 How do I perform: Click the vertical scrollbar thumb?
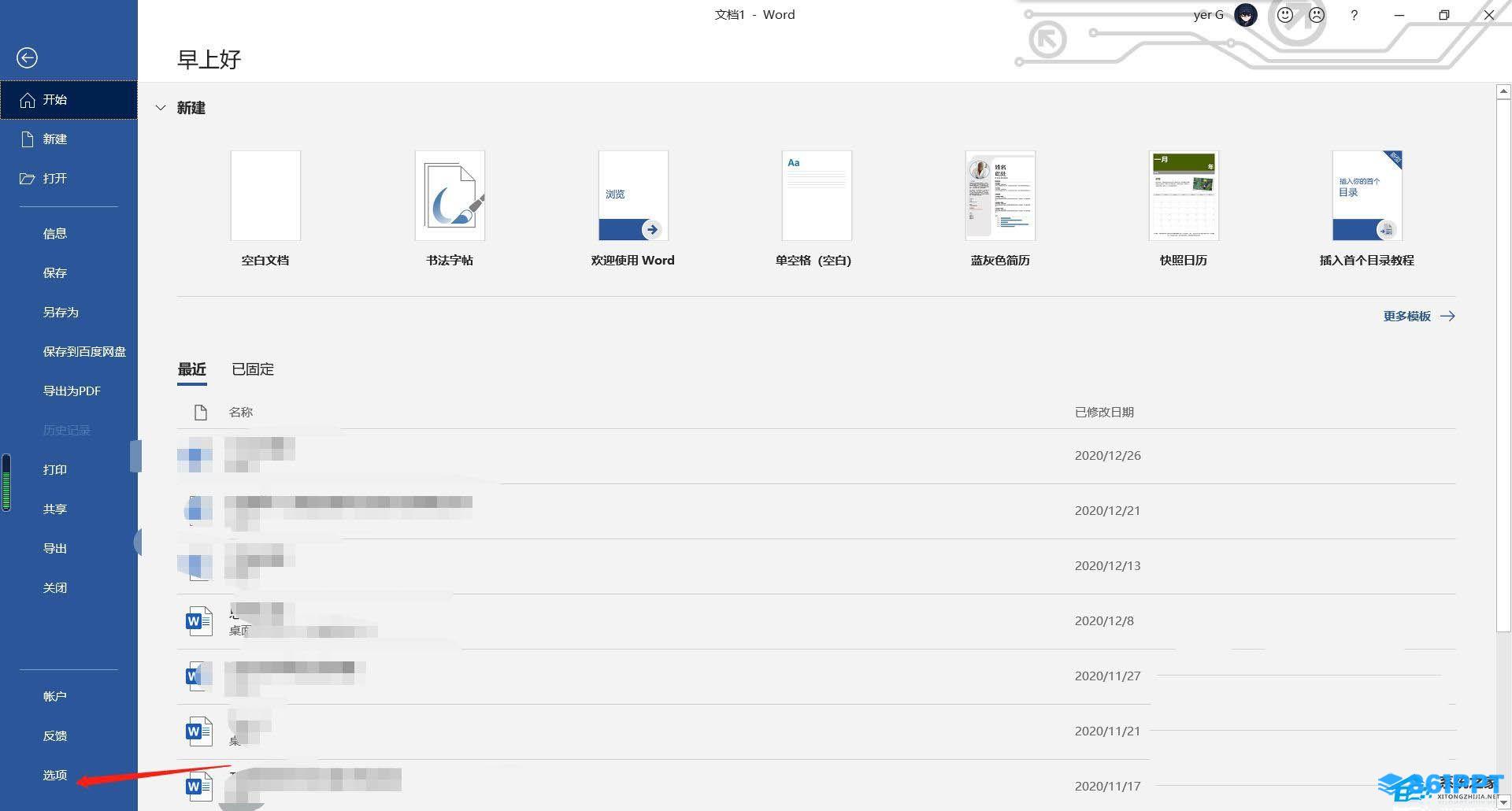tap(1503, 365)
